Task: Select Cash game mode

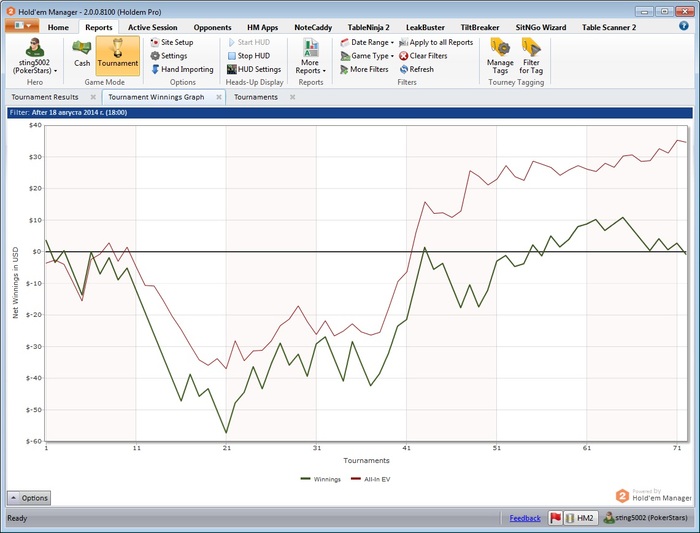Action: (82, 54)
